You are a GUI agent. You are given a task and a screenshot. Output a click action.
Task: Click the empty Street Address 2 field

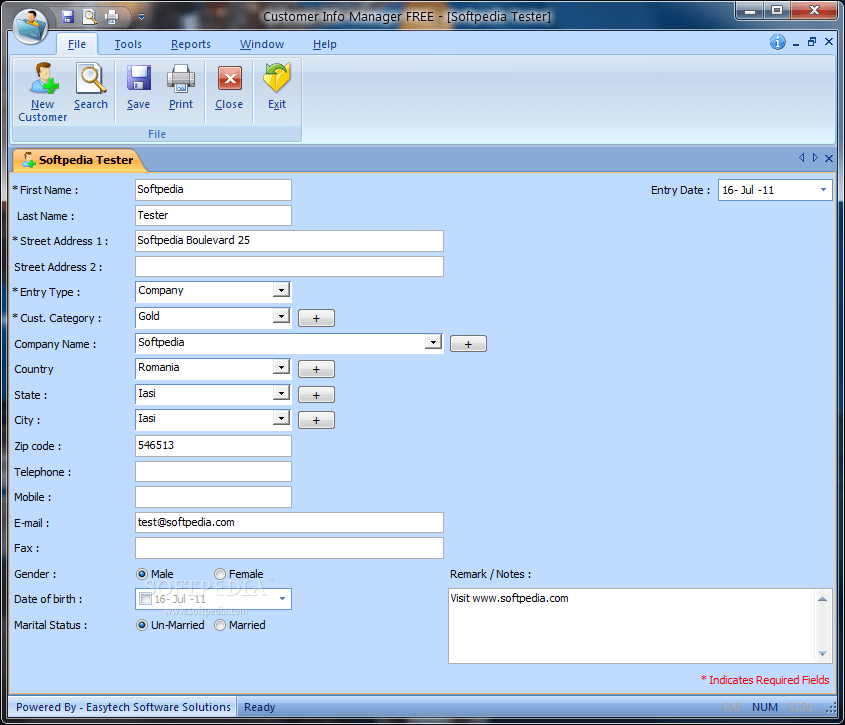[x=289, y=267]
